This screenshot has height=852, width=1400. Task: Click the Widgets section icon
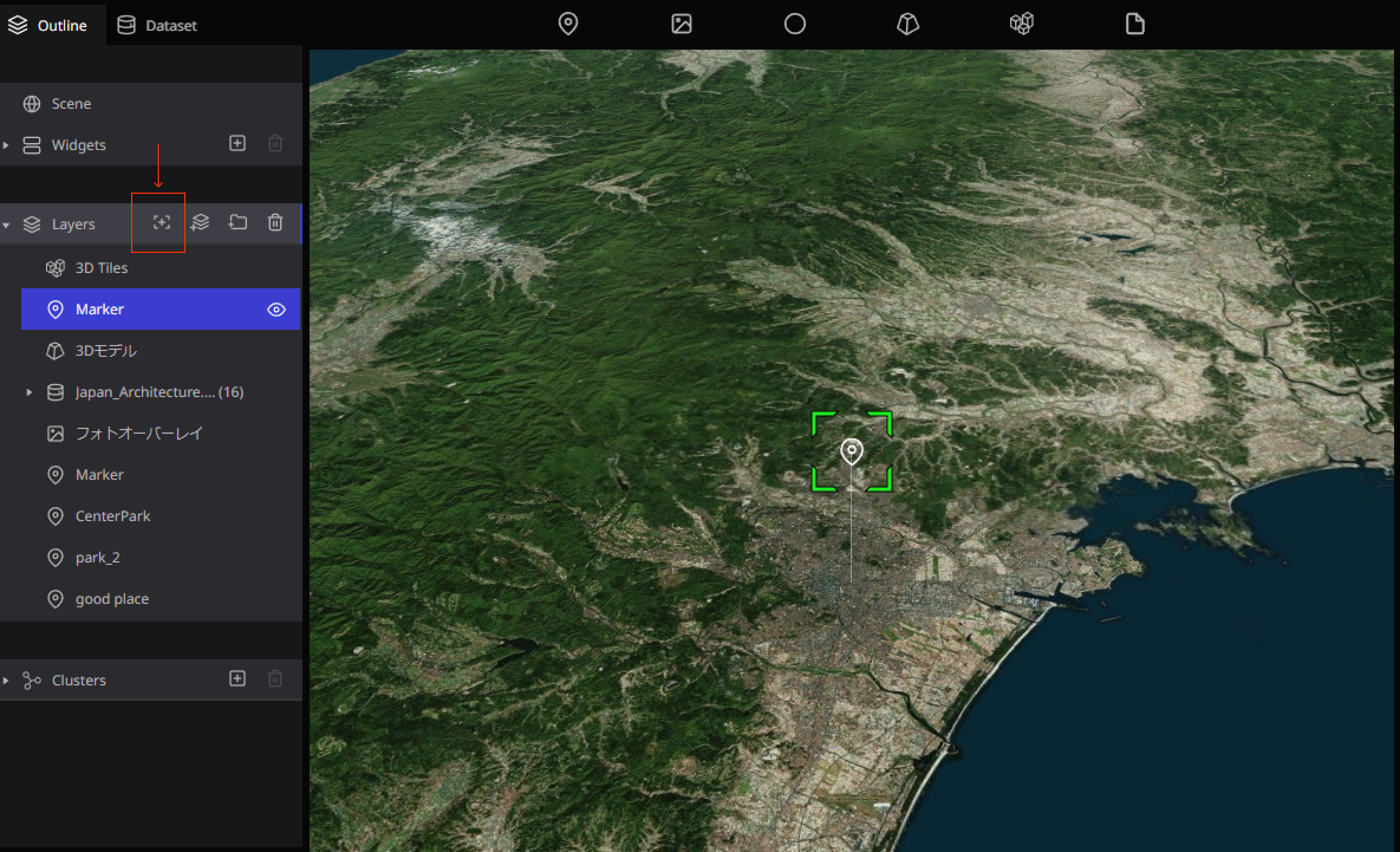pos(31,145)
